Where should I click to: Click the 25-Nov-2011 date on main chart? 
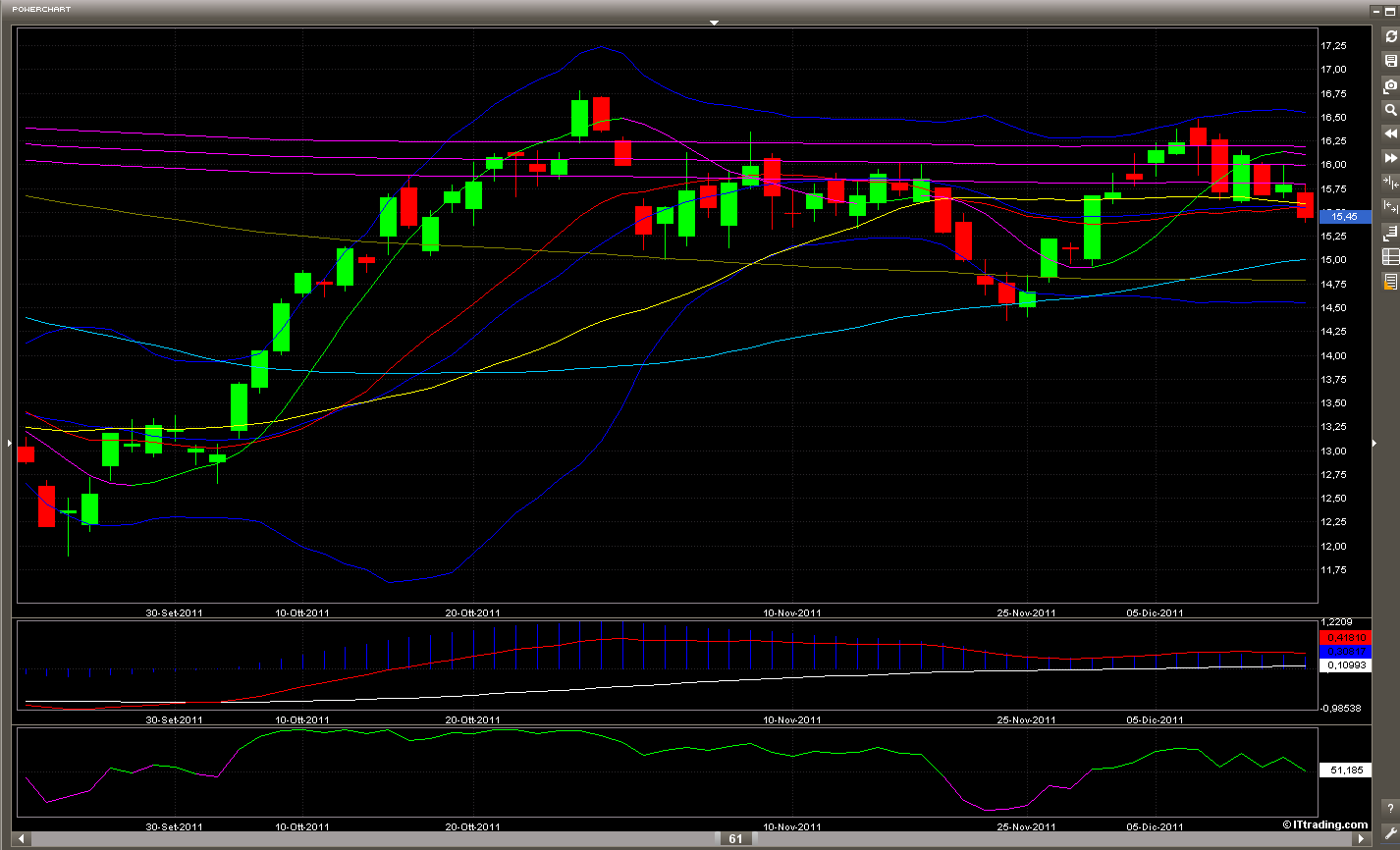[x=1027, y=612]
